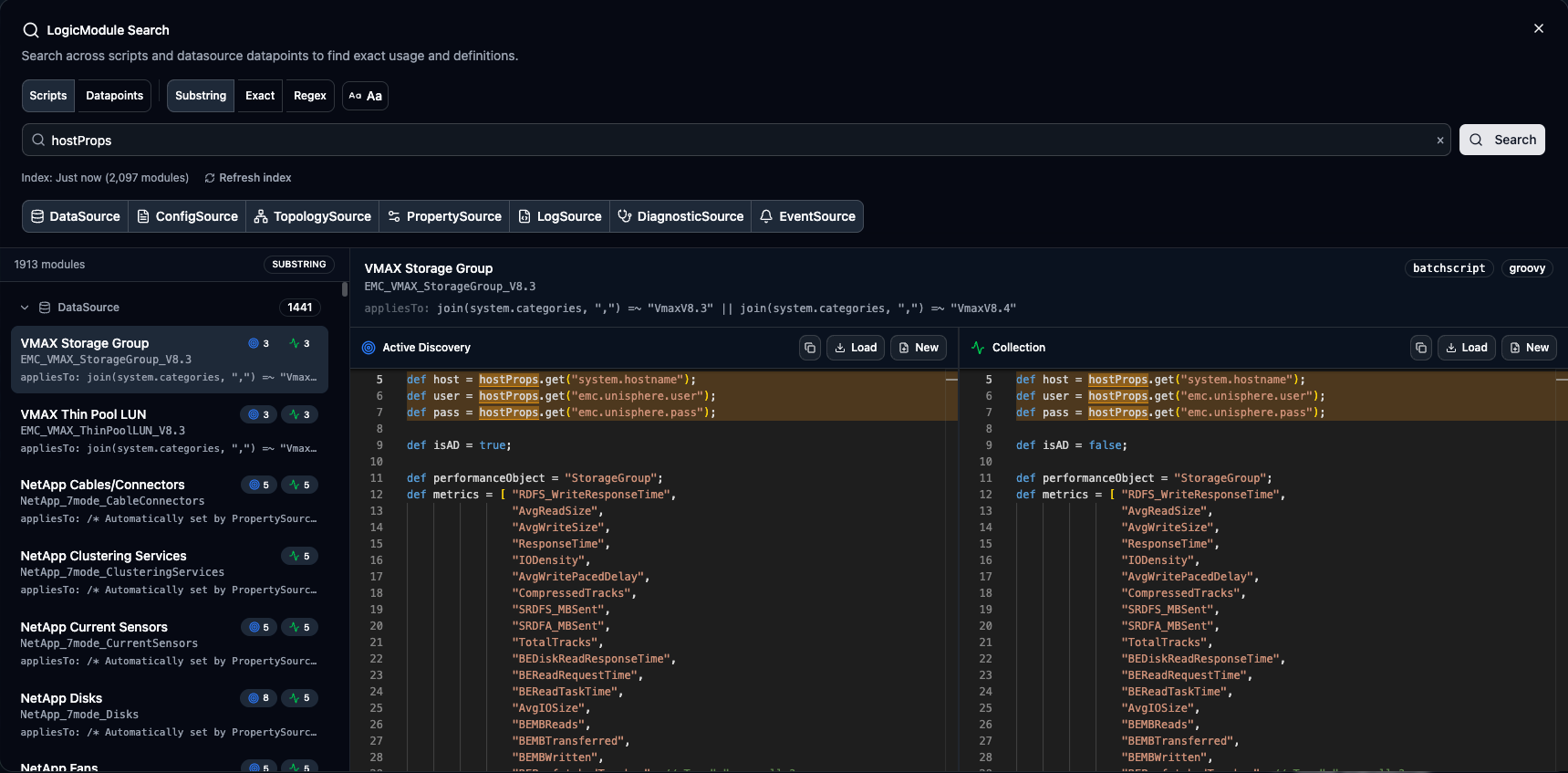Click 'isAD = true' line in Active Discovery
The width and height of the screenshot is (1568, 773).
(459, 445)
